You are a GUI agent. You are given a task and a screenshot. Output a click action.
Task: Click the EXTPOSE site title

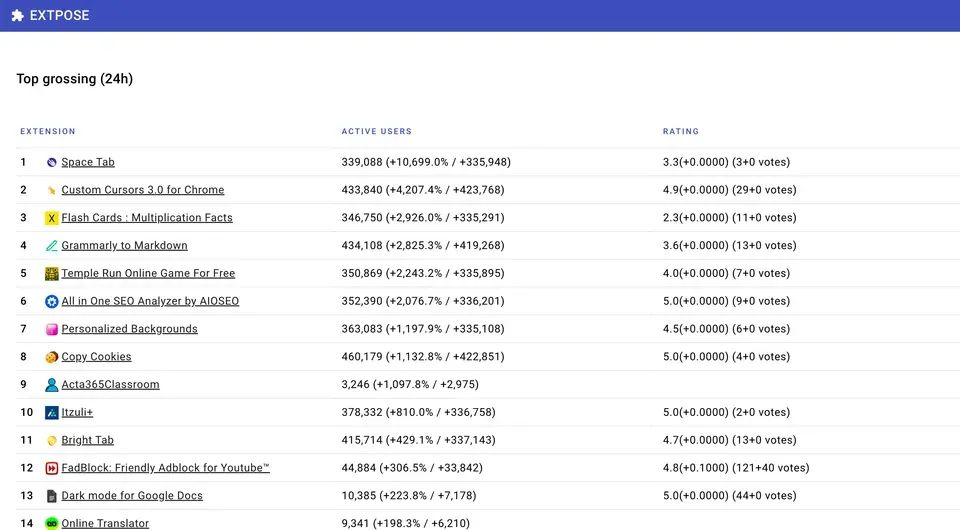59,16
